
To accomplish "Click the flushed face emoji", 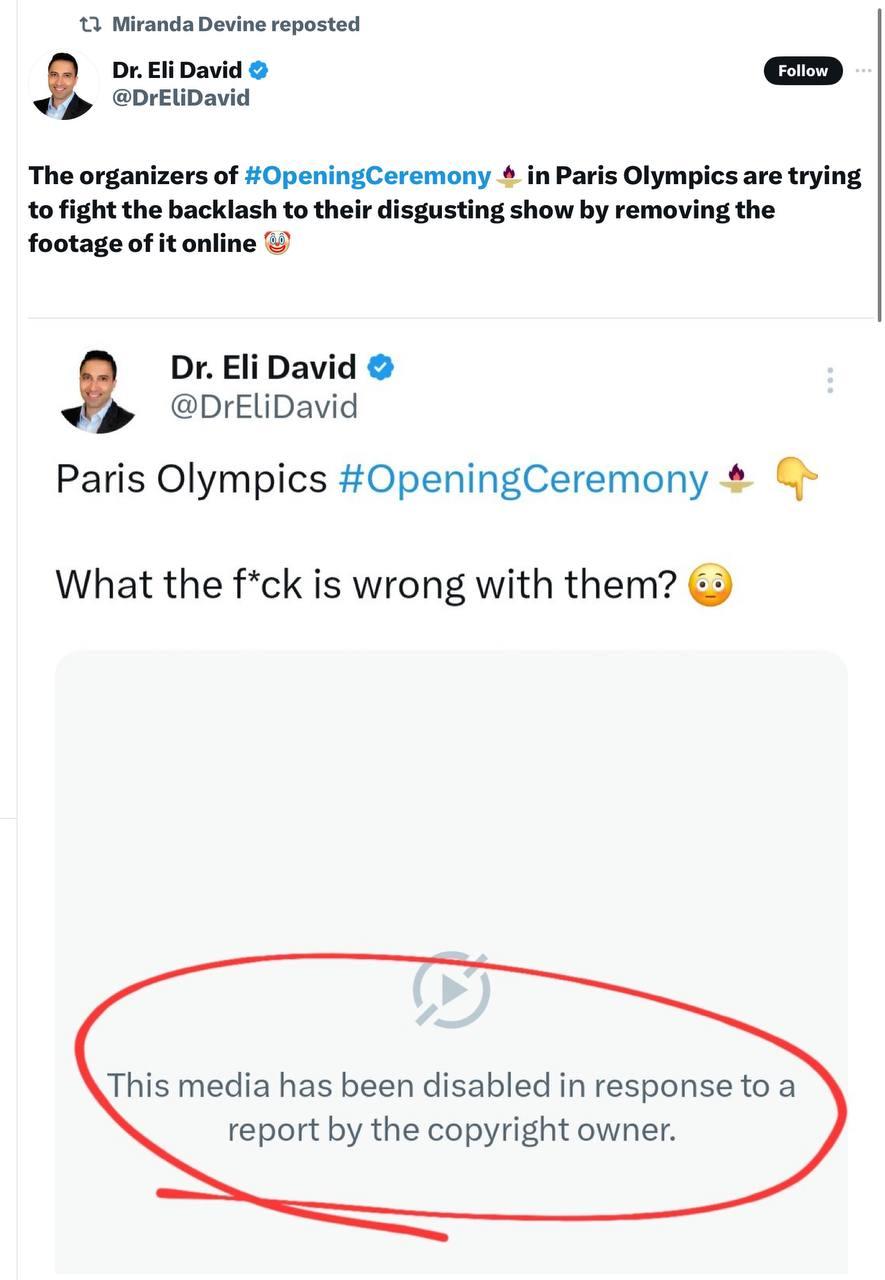I will click(711, 585).
